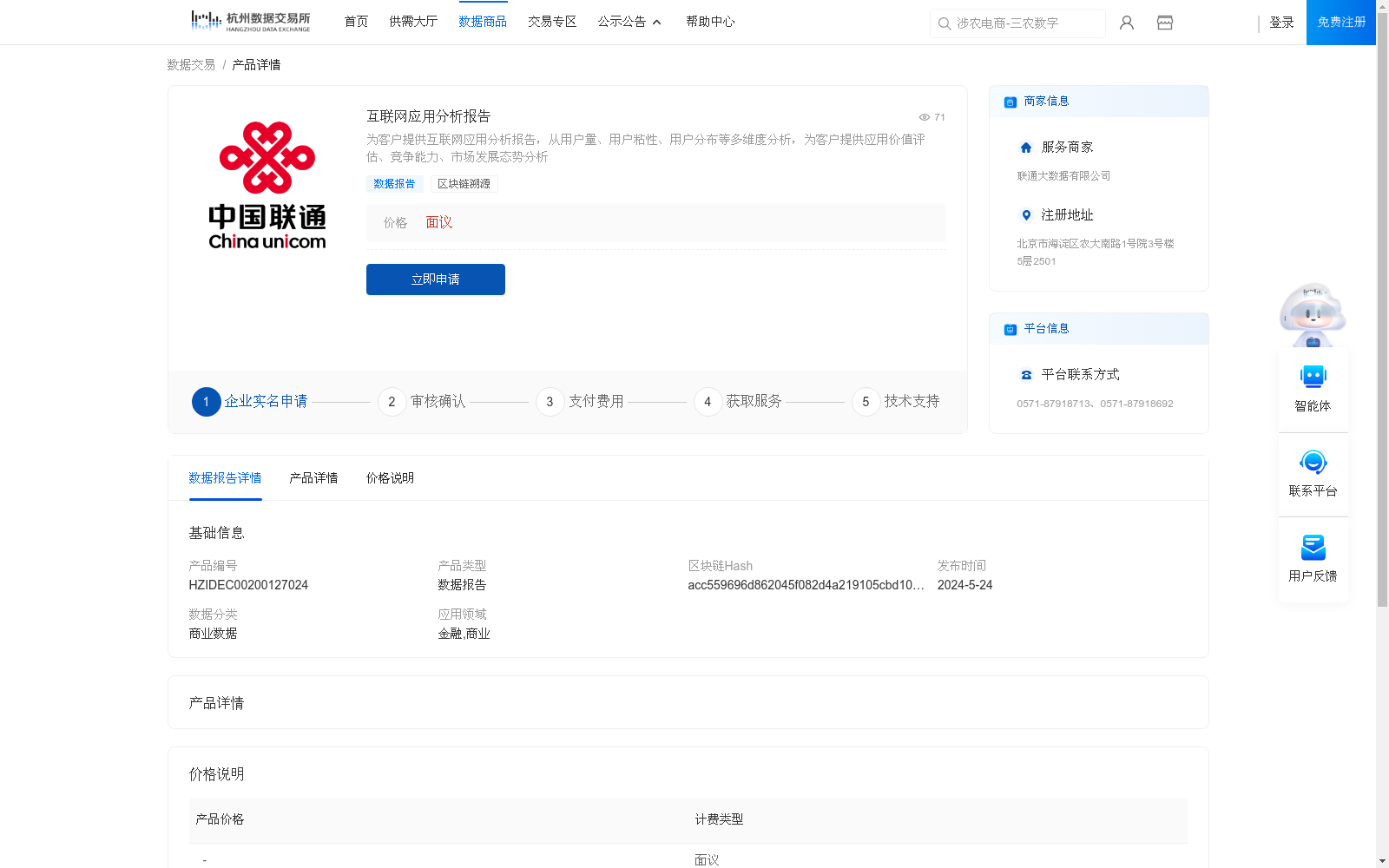Click 商业数据 category value
Screen dimensions: 1389x868
click(213, 634)
